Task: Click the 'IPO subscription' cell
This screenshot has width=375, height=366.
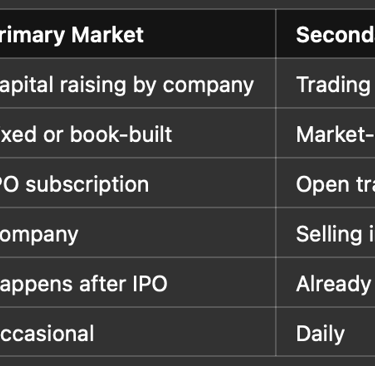Action: (138, 183)
